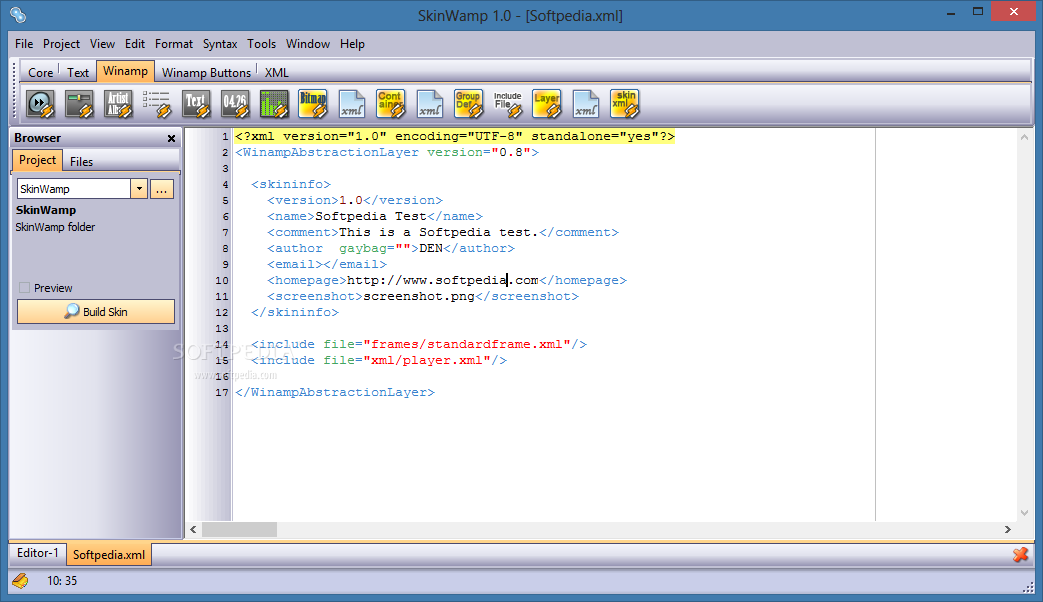
Task: Open the Help menu
Action: [x=353, y=44]
